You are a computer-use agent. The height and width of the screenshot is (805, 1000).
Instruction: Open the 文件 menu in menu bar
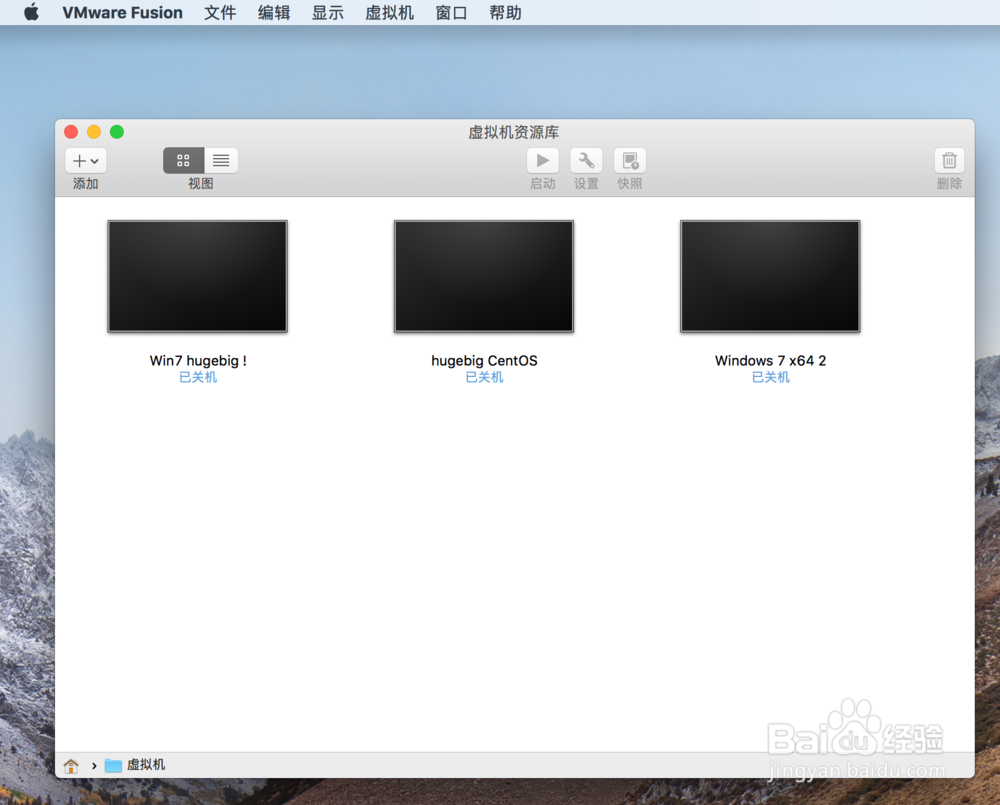coord(219,12)
